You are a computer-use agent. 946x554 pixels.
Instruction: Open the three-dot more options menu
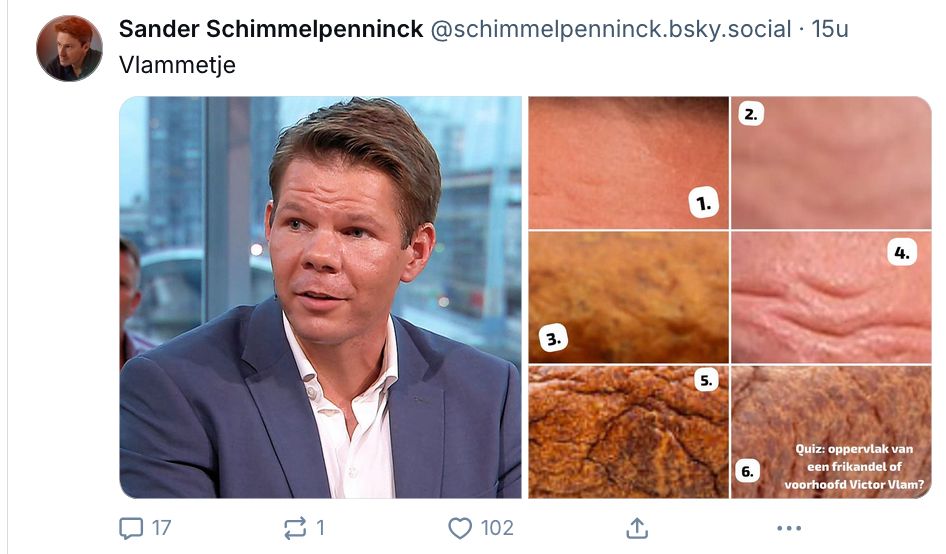[x=789, y=527]
